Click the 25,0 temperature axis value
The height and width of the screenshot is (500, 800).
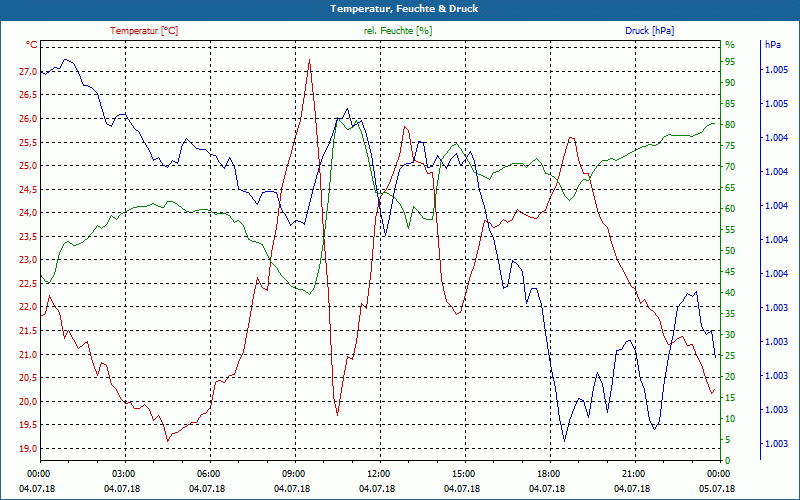point(28,166)
